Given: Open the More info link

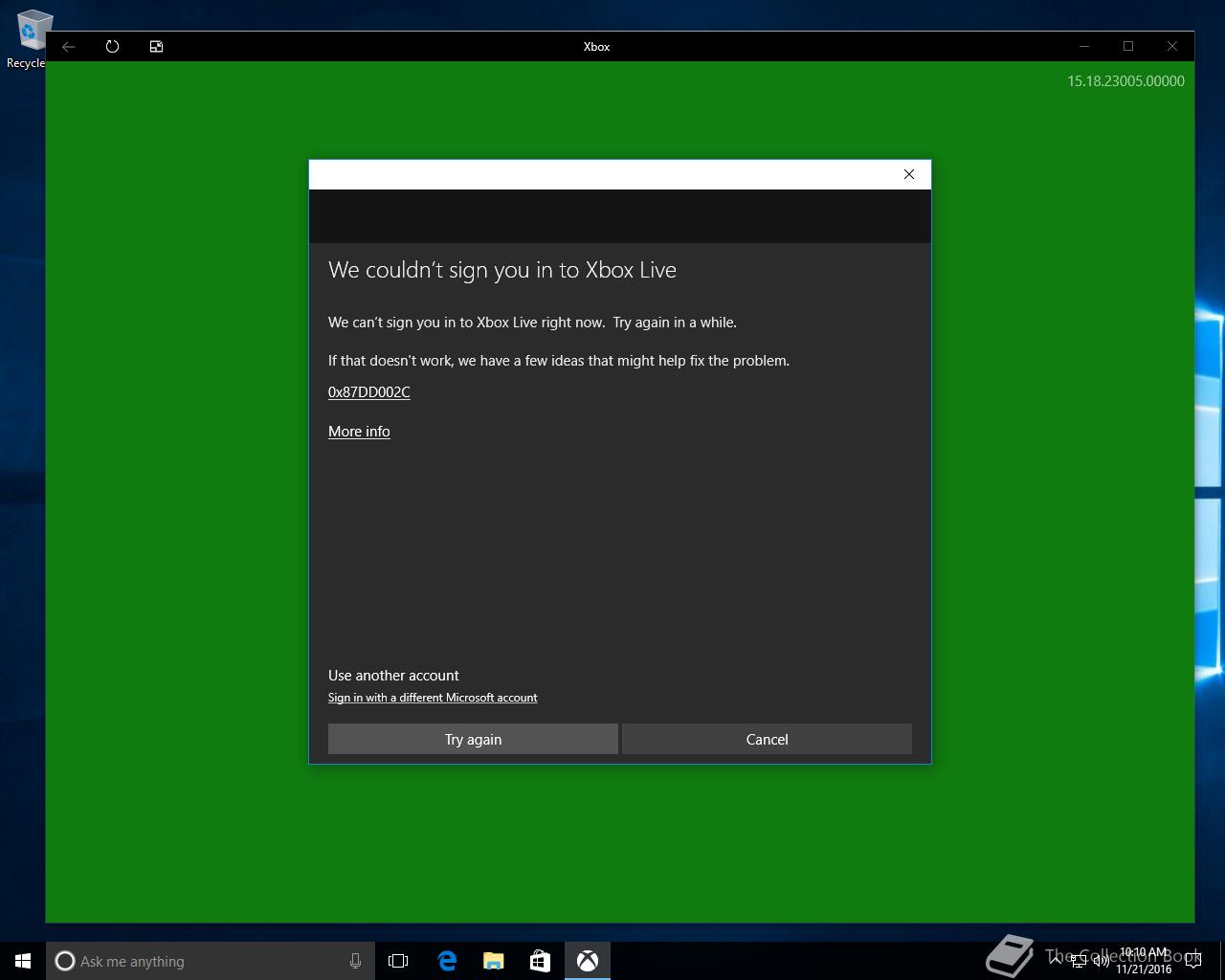Looking at the screenshot, I should pyautogui.click(x=359, y=432).
